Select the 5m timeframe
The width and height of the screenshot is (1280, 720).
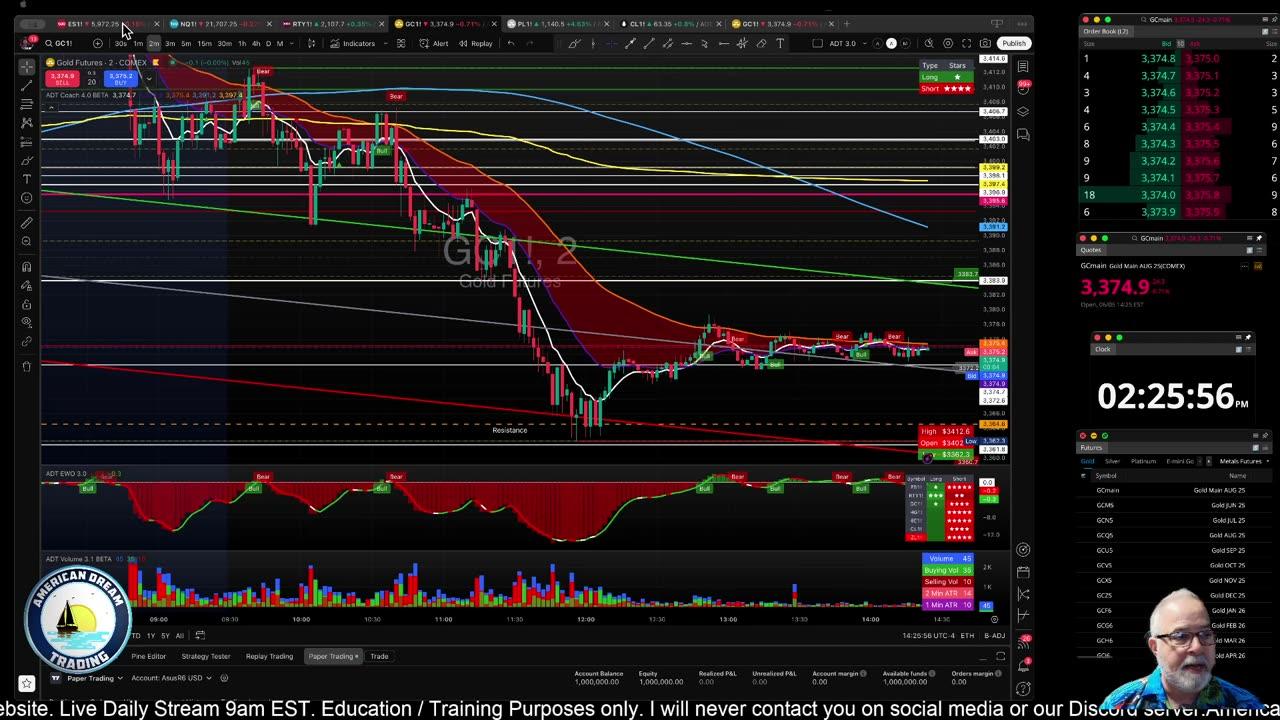click(186, 43)
